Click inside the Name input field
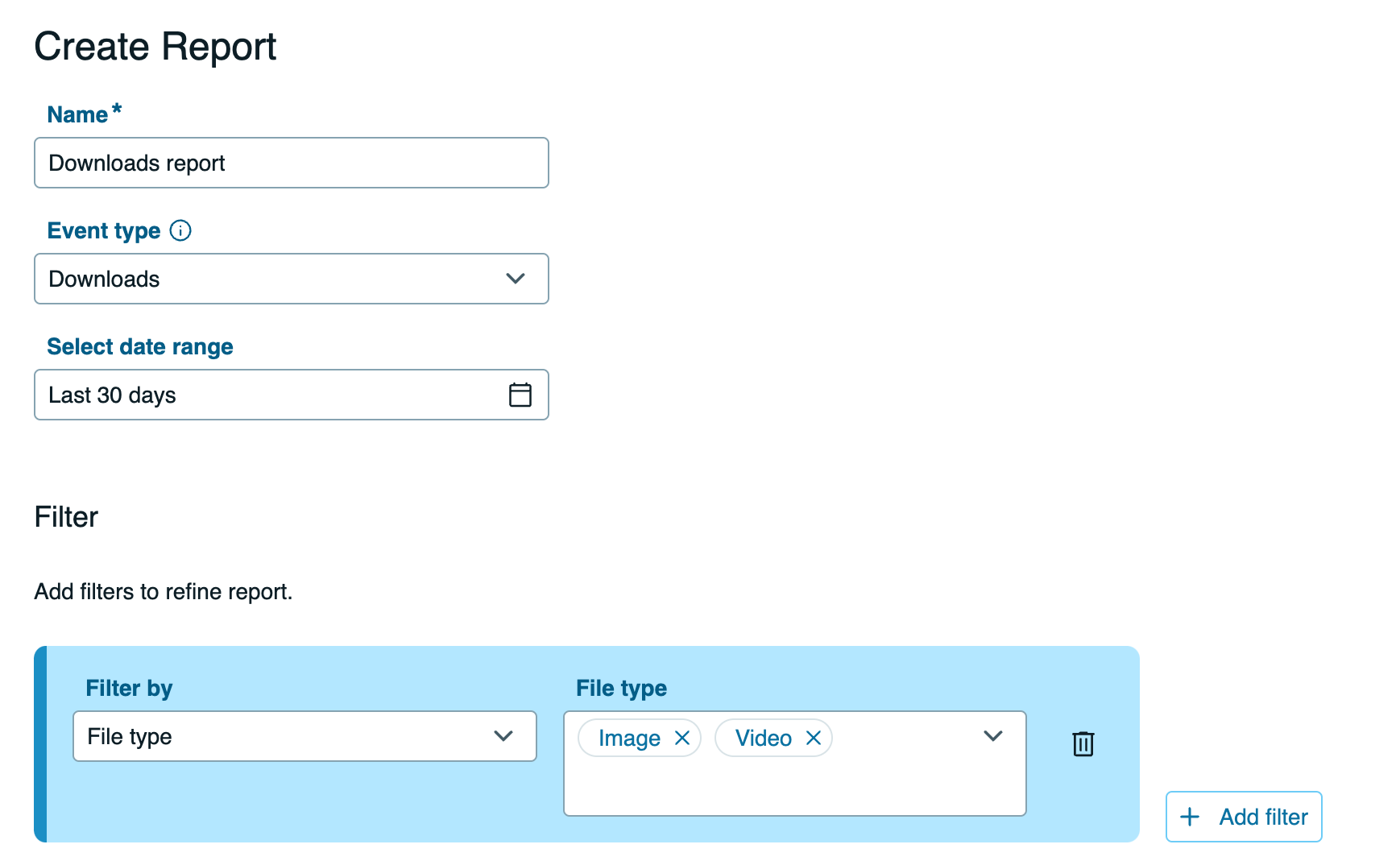Image resolution: width=1400 pixels, height=865 pixels. click(292, 163)
